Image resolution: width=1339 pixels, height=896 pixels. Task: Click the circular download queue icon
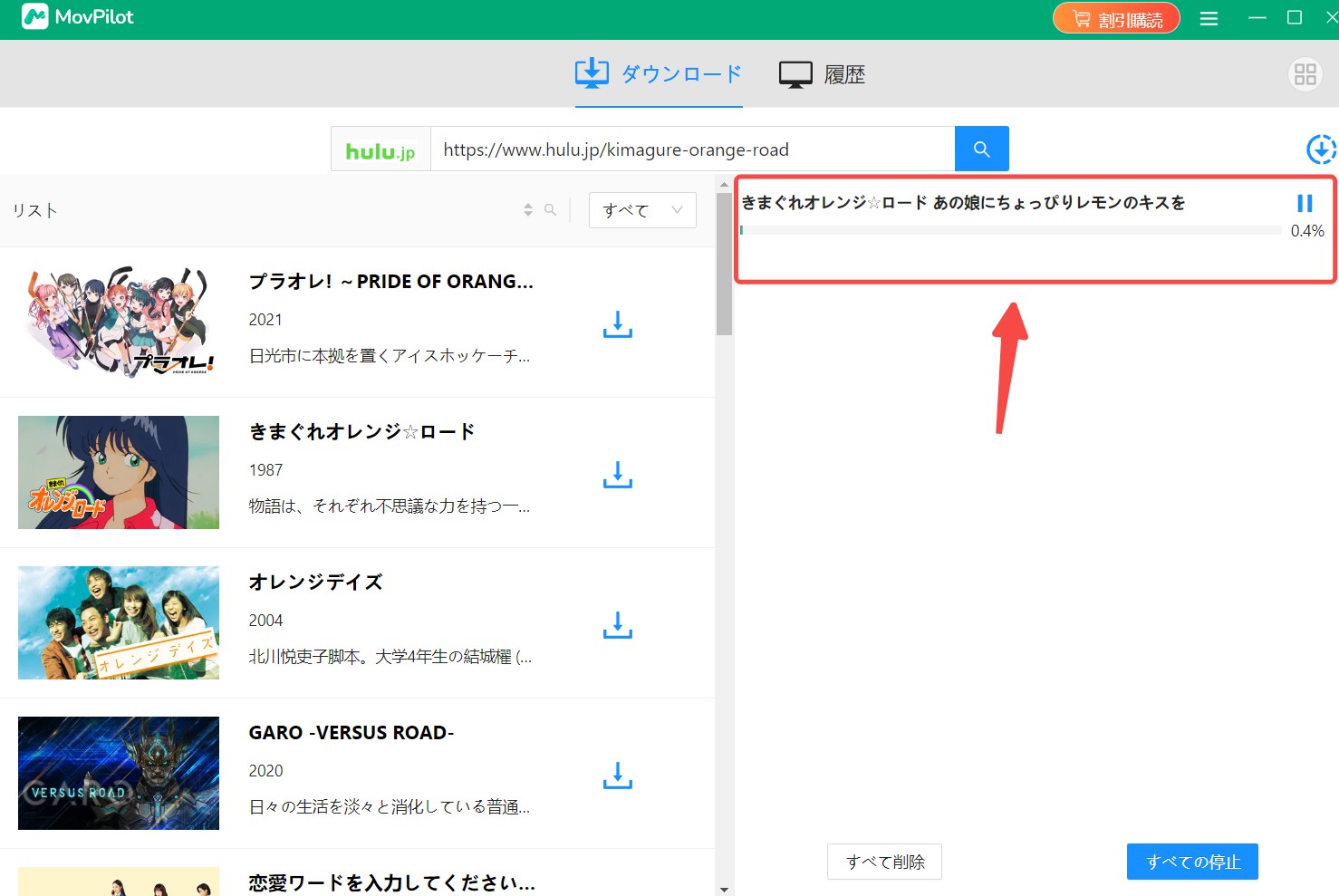pos(1321,149)
